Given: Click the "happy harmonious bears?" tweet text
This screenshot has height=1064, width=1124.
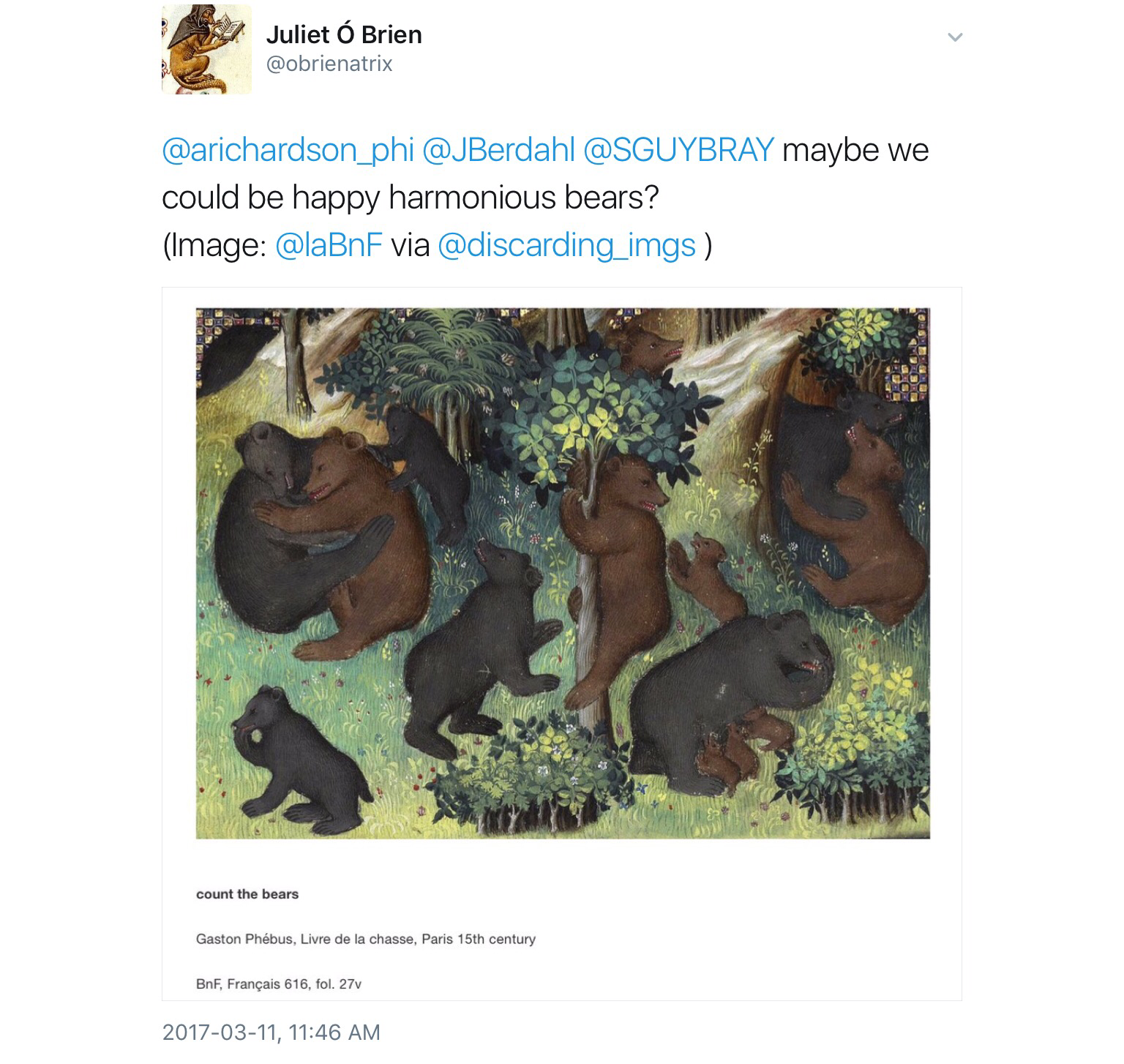Looking at the screenshot, I should coord(476,198).
